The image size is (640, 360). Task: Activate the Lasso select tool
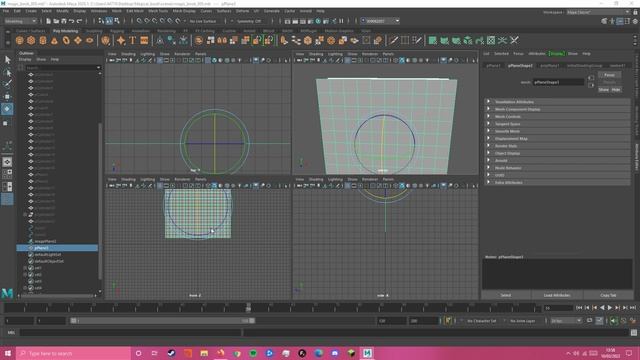[x=7, y=73]
